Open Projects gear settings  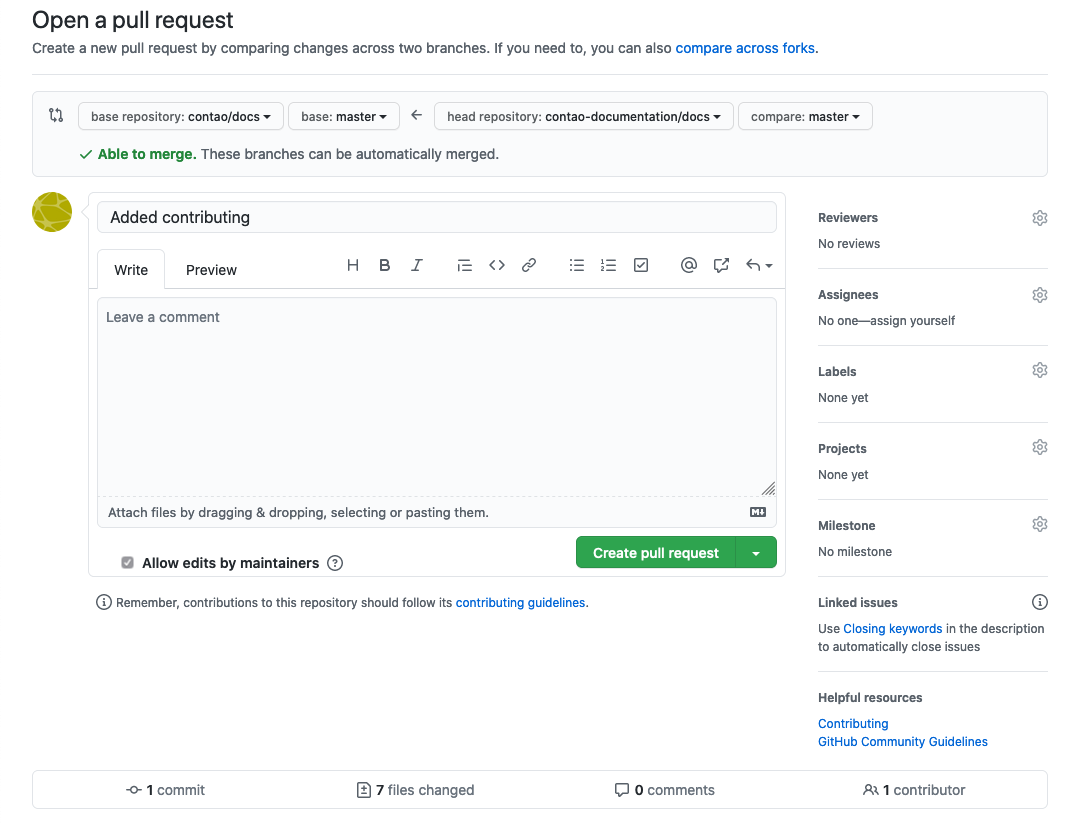(x=1039, y=448)
